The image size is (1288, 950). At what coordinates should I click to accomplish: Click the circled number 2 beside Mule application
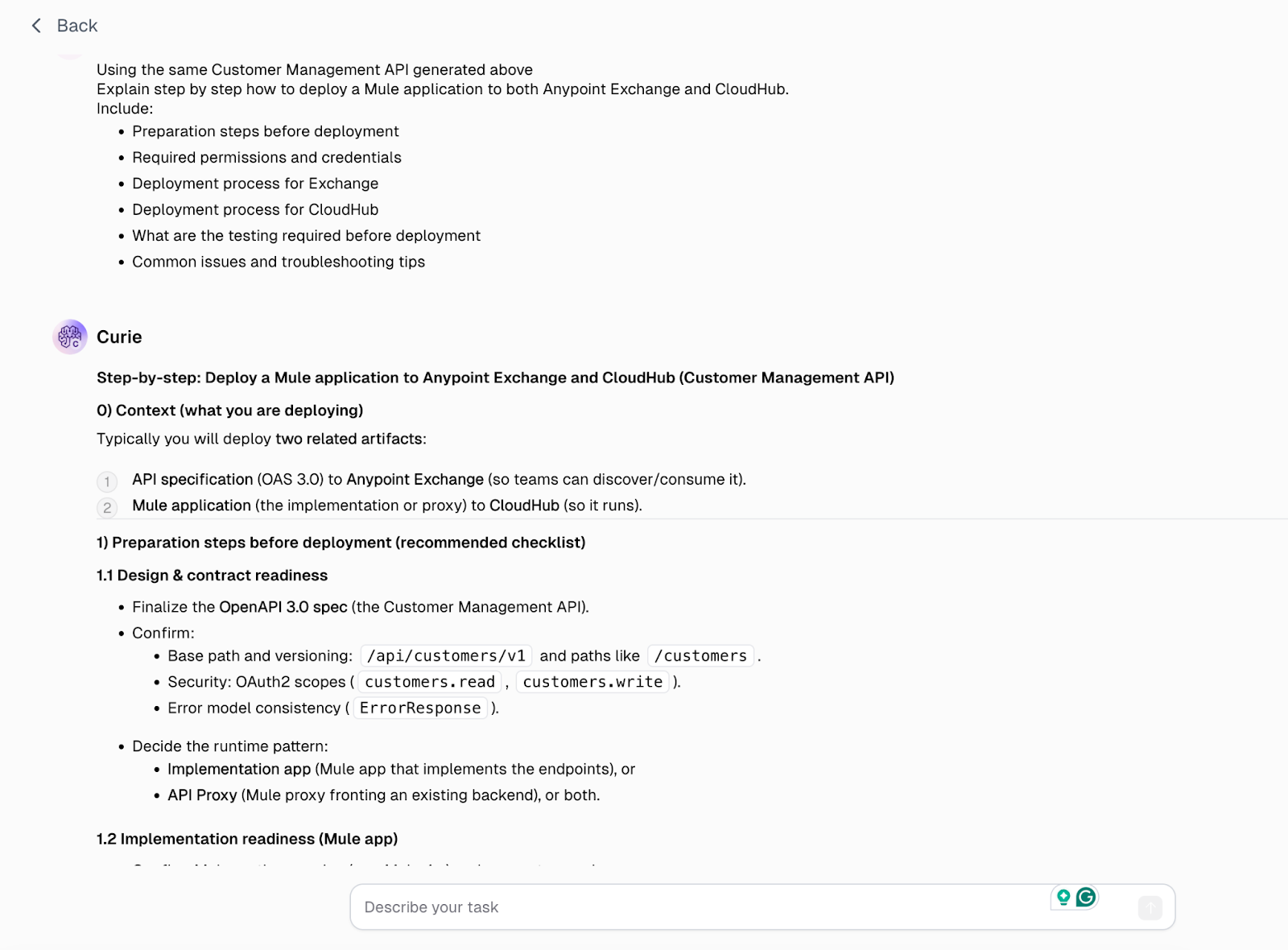tap(107, 507)
